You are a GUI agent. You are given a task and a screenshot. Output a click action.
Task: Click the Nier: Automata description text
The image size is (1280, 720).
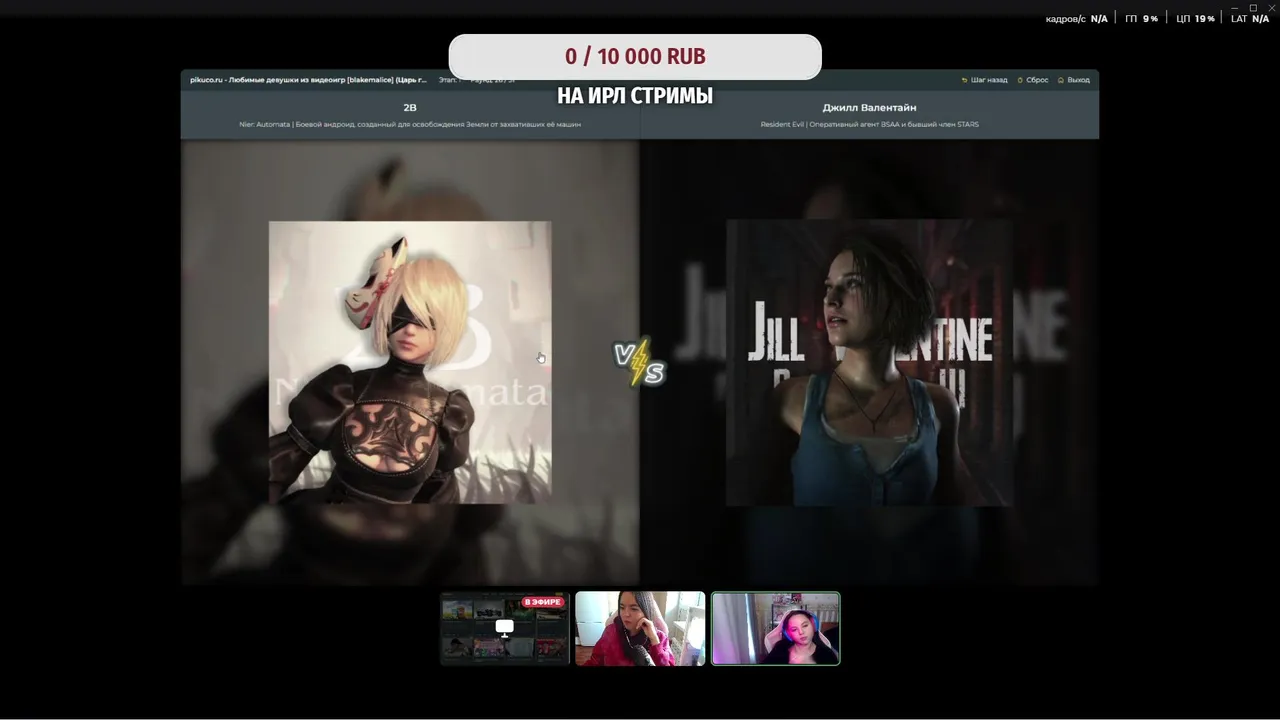point(410,125)
